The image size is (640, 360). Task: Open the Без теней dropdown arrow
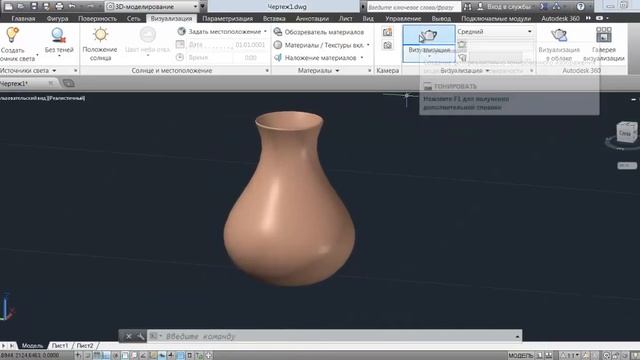pos(59,56)
